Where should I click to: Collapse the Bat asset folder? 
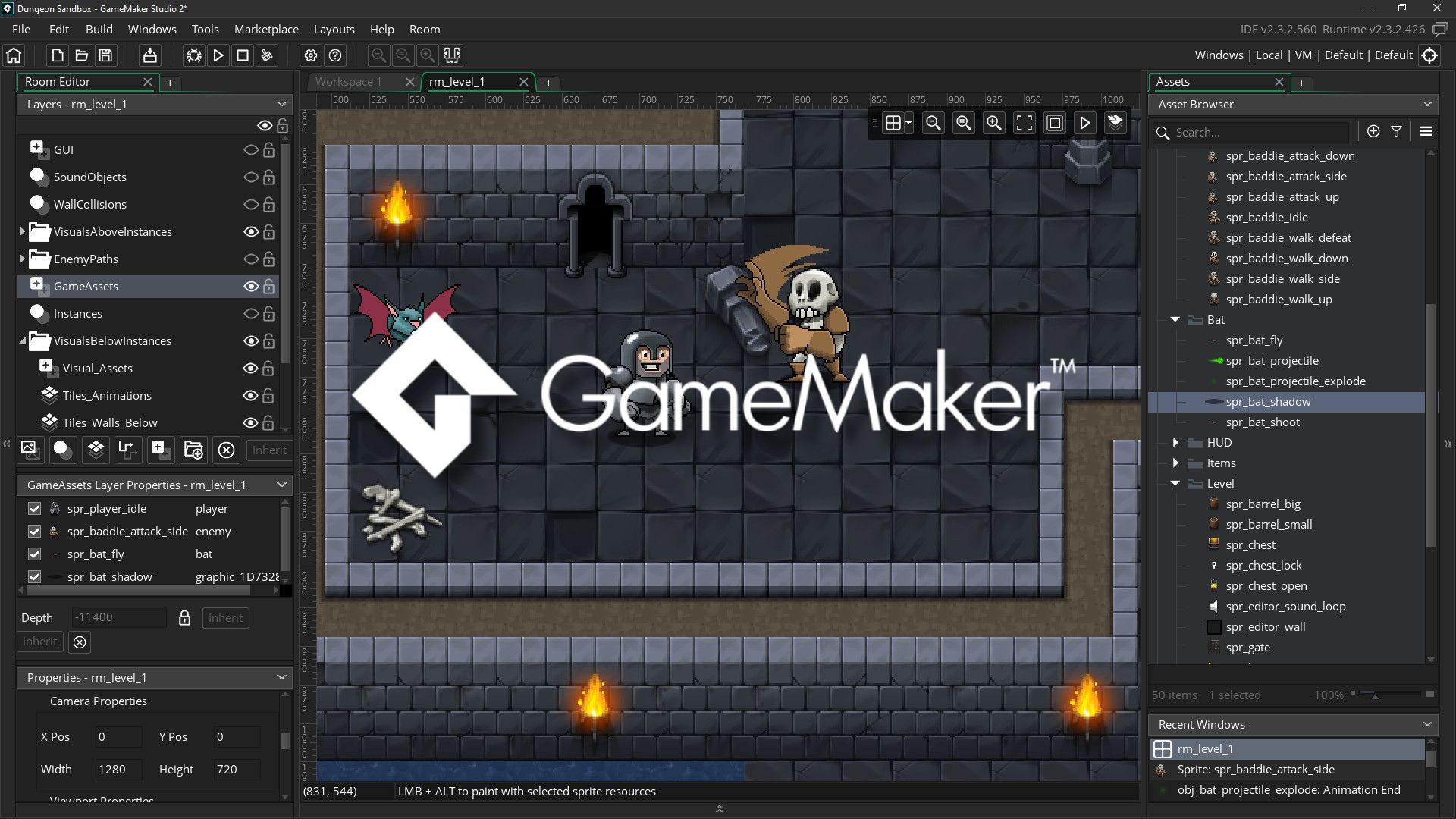click(1175, 320)
